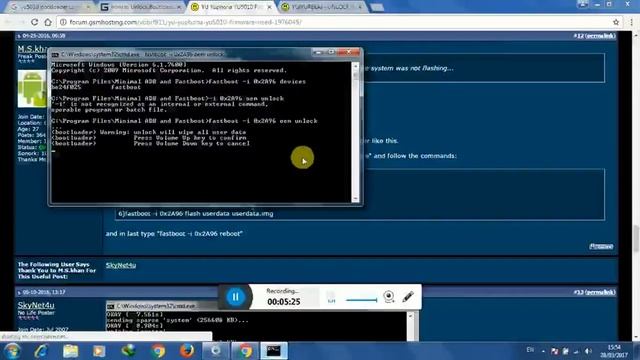Show hidden tray icons arrow
Image resolution: width=640 pixels, height=360 pixels.
[x=543, y=351]
